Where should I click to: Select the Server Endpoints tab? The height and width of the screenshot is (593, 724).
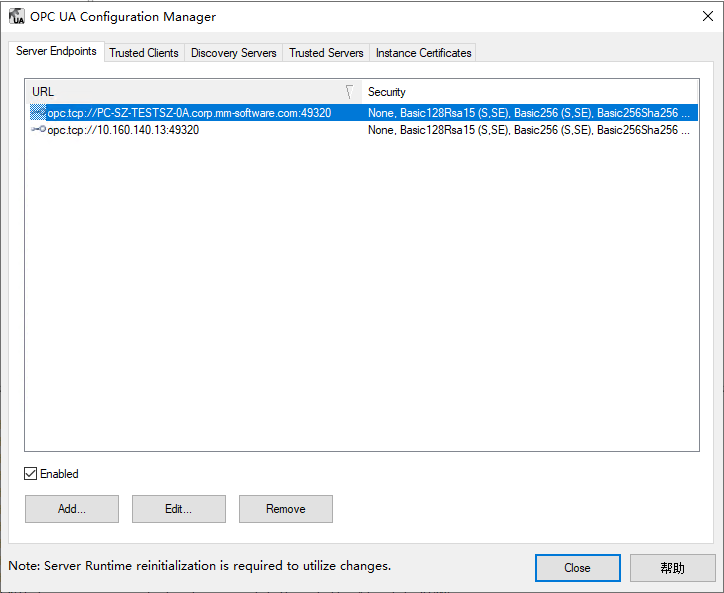pyautogui.click(x=56, y=52)
